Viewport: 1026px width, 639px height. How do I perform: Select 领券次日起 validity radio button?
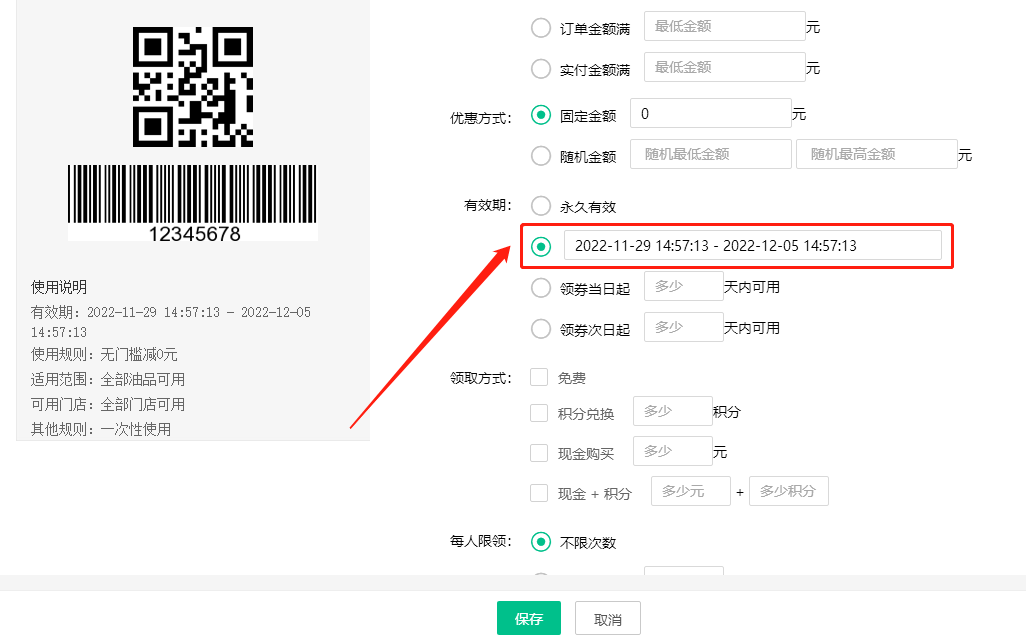[x=541, y=329]
